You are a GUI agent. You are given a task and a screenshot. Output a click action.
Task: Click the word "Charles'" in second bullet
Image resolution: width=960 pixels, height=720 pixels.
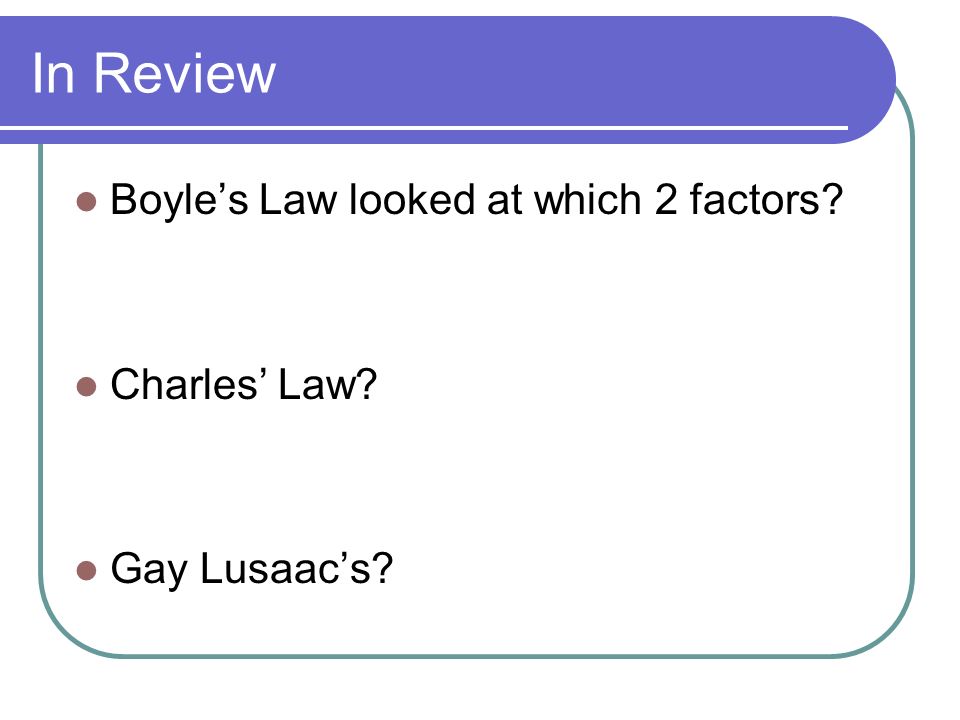coord(189,384)
